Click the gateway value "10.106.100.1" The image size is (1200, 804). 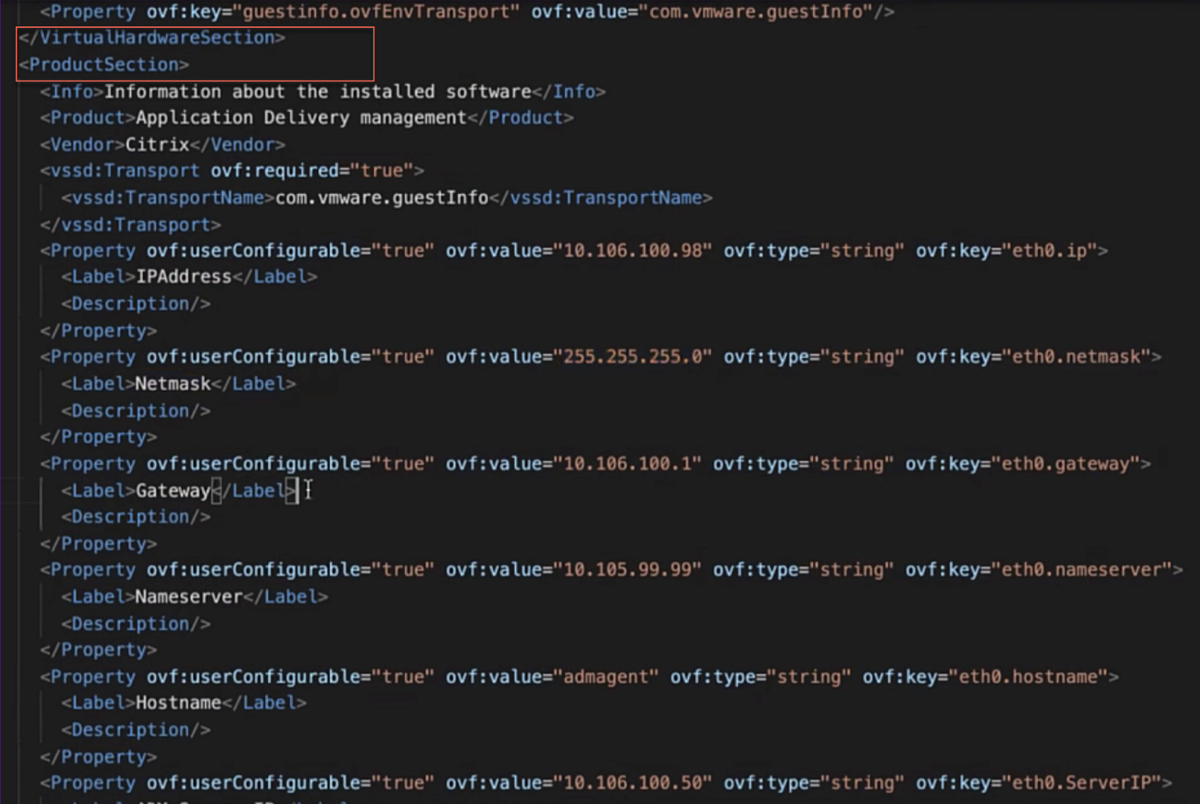click(627, 464)
